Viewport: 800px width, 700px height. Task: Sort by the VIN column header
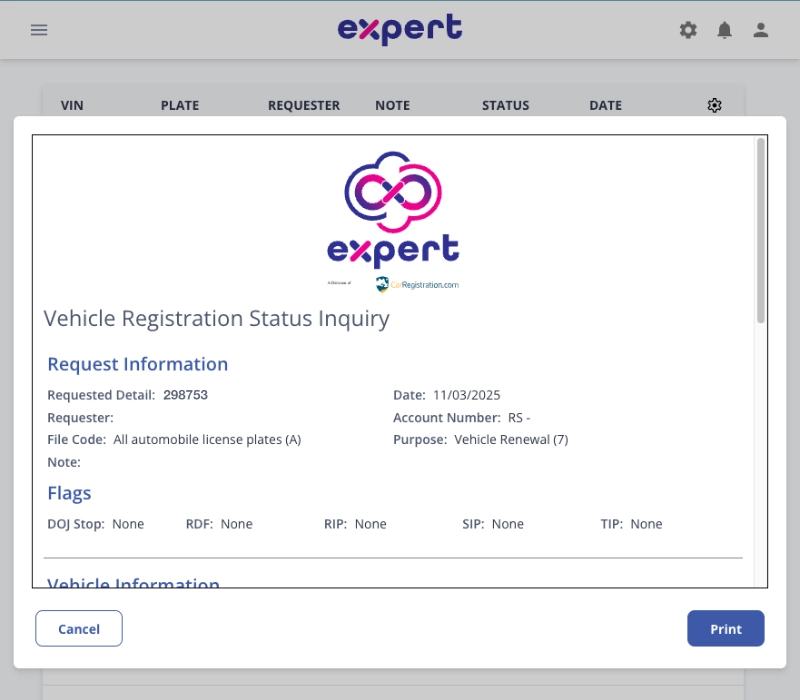point(72,105)
